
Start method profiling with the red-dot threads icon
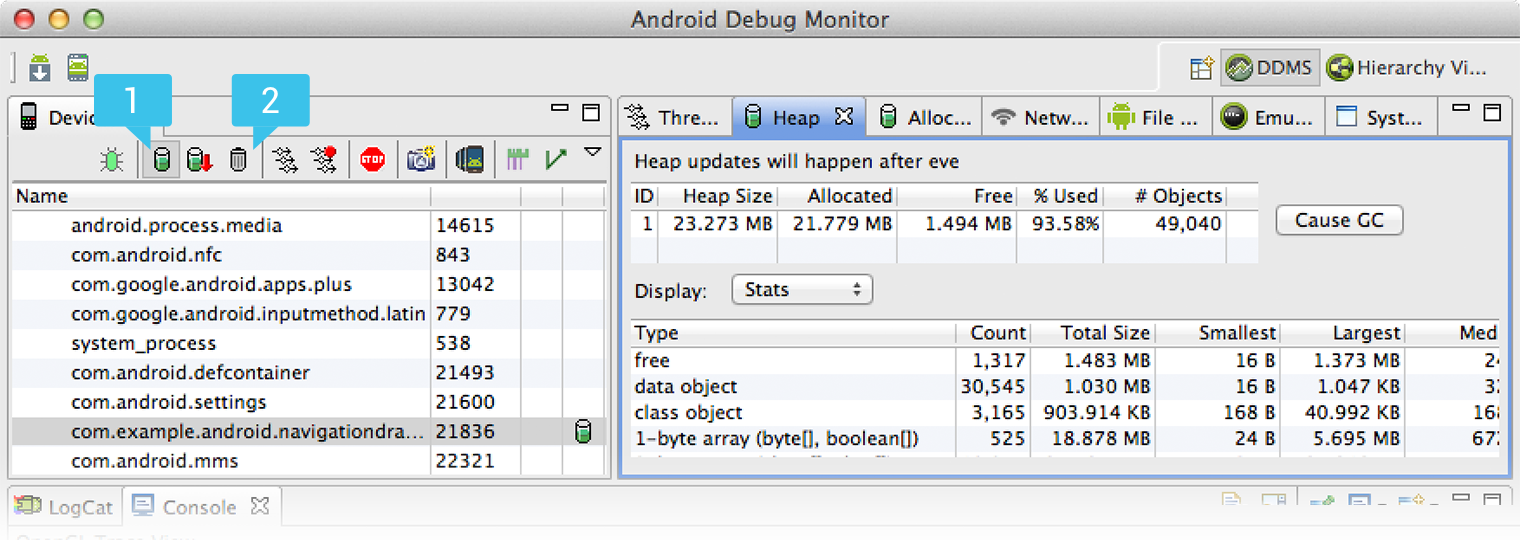[323, 160]
